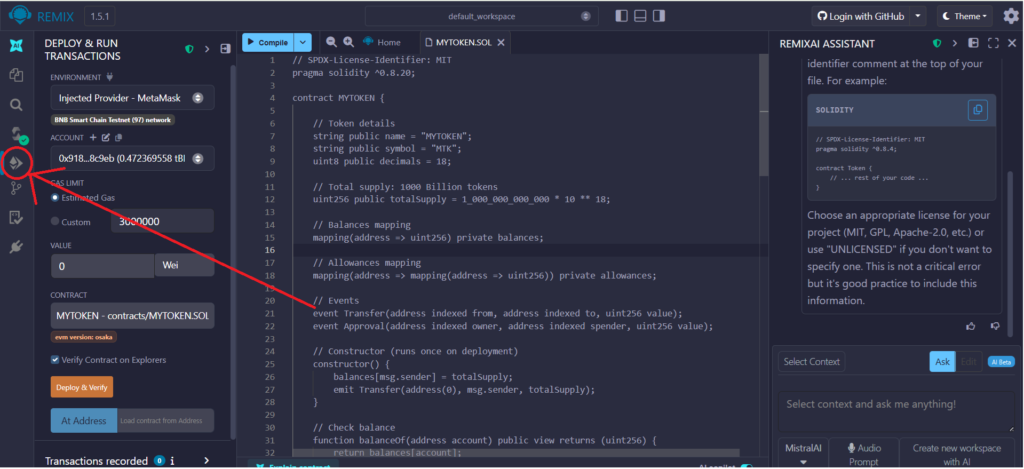Open the Deploy & Run Transactions sidebar icon
Screen dimensions: 1024x469
(x=16, y=161)
